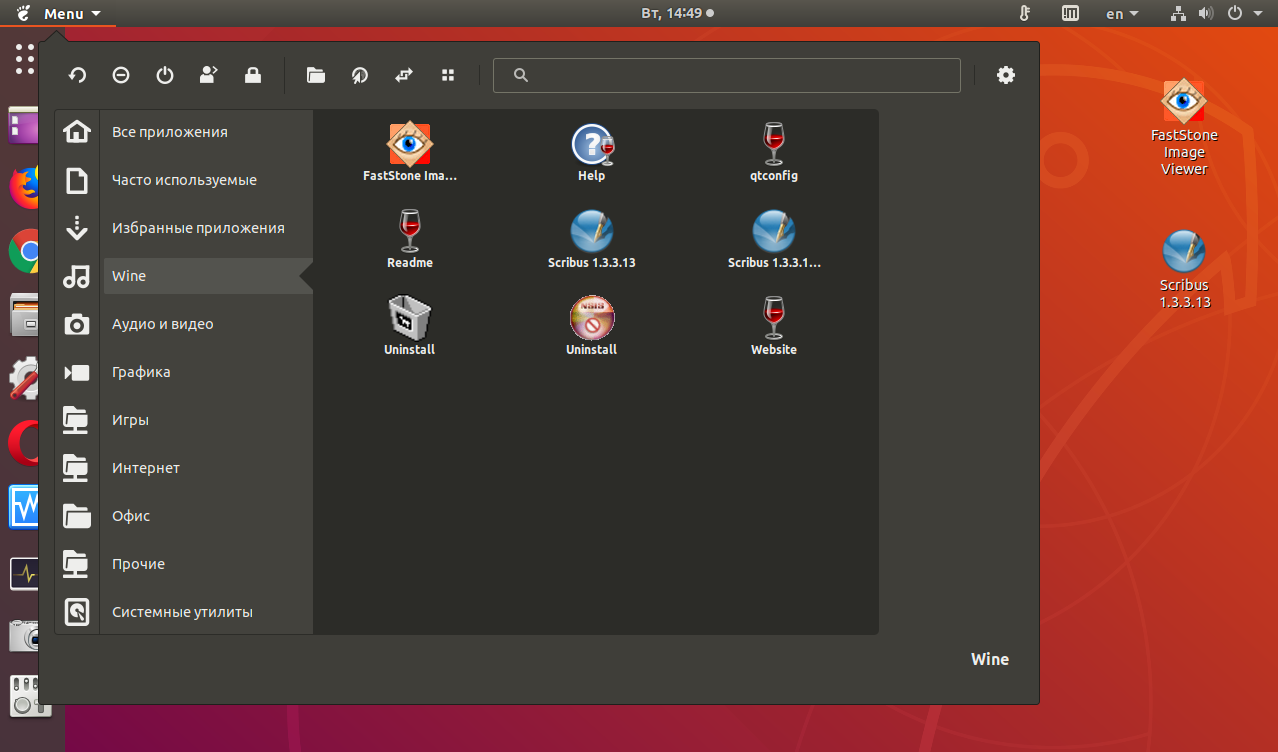Click the power off icon in menu
Image resolution: width=1278 pixels, height=752 pixels.
pyautogui.click(x=165, y=75)
